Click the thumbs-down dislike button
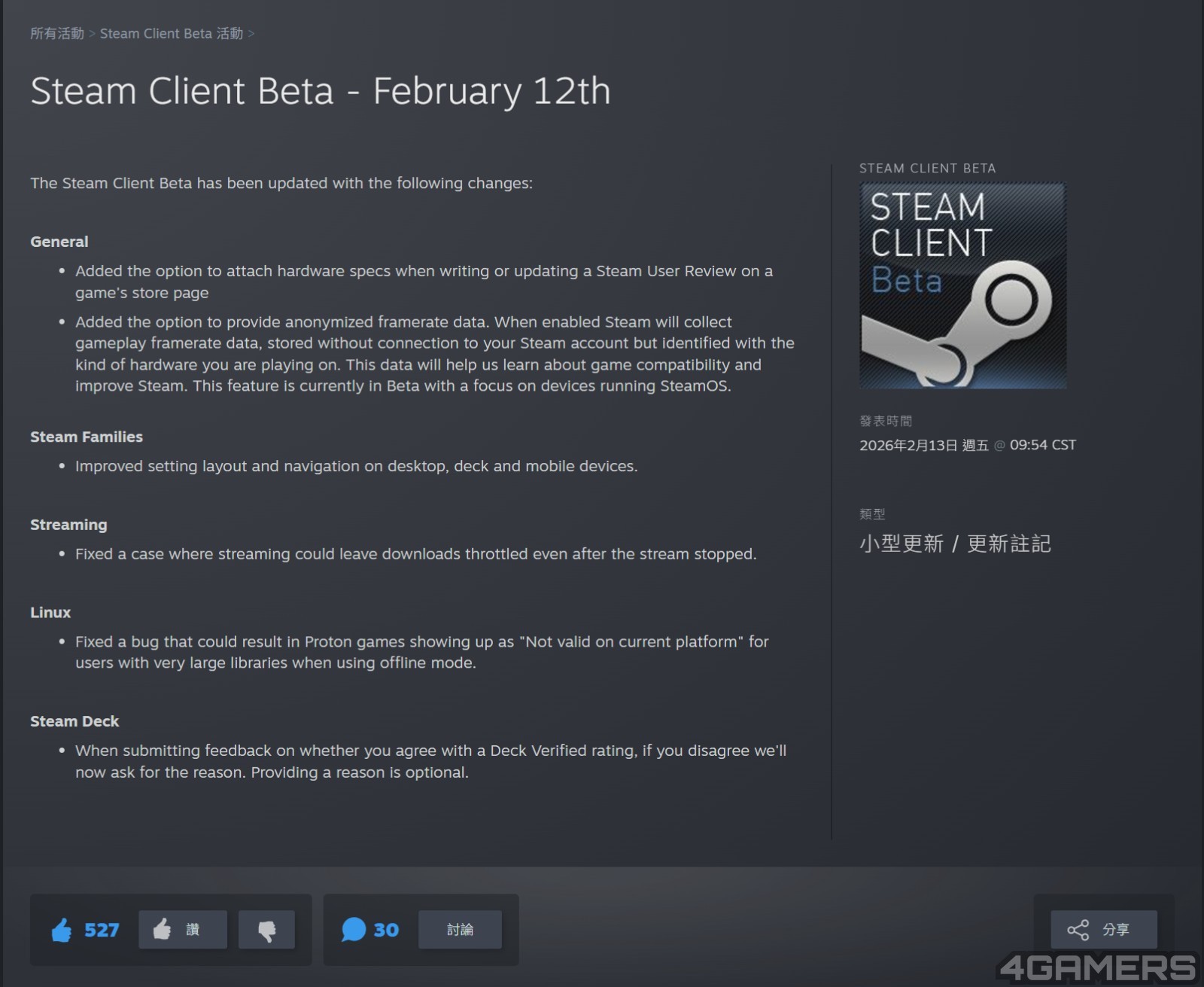The height and width of the screenshot is (987, 1204). (266, 930)
